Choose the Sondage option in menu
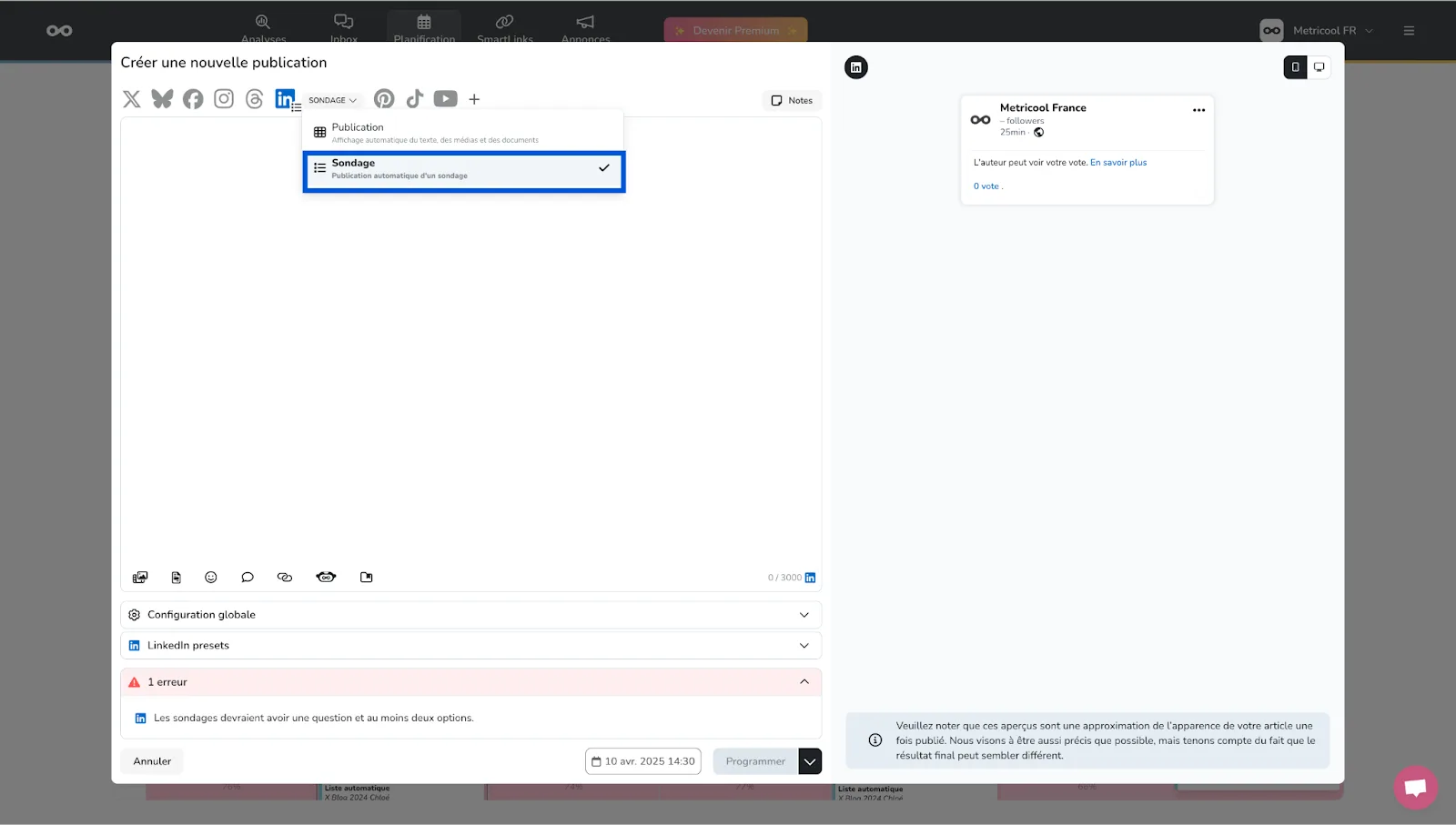Screen dimensions: 1456x825 (x=463, y=169)
